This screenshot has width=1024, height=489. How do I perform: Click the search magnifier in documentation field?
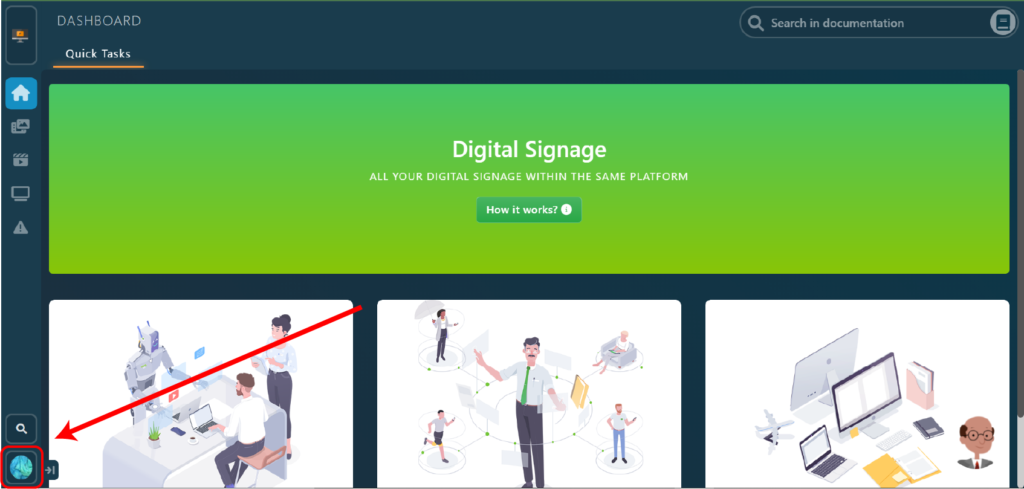(756, 24)
